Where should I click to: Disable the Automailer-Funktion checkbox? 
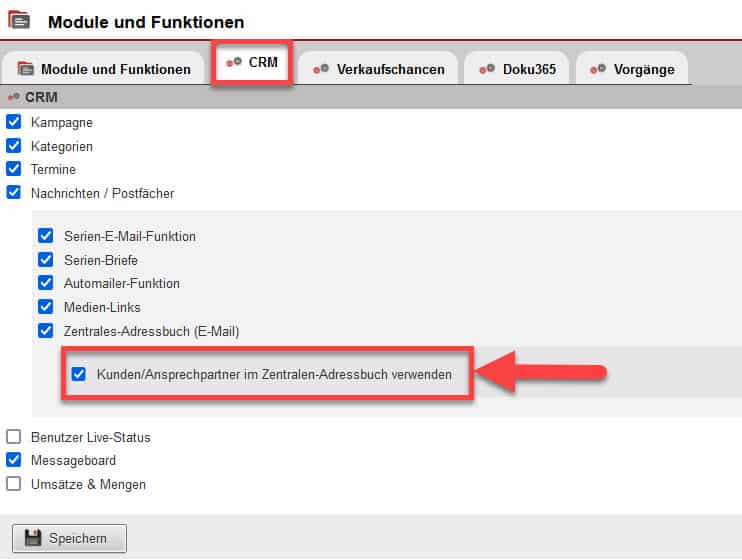[46, 283]
